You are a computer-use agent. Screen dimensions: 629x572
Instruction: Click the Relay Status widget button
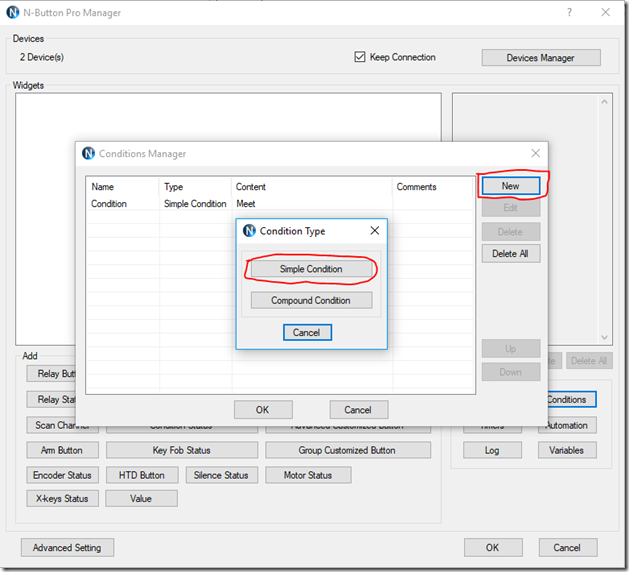pos(51,400)
